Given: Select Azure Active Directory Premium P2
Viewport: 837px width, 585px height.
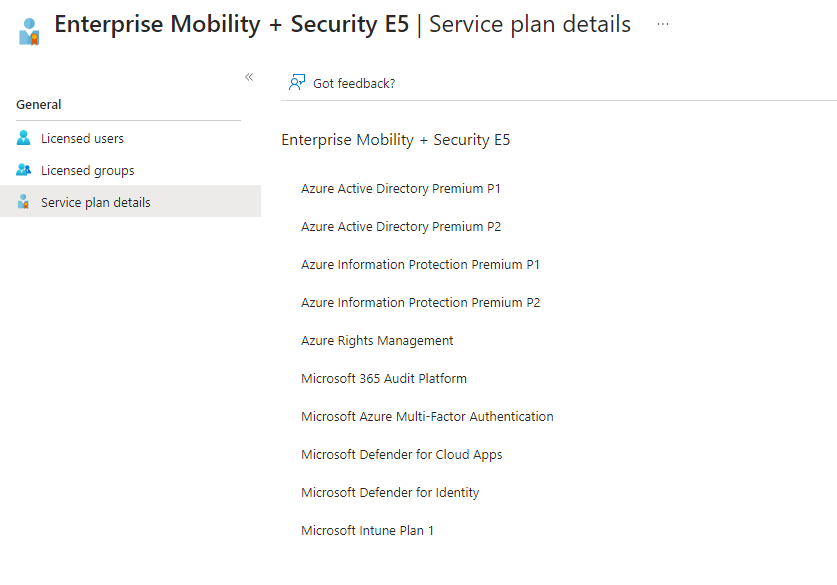Looking at the screenshot, I should tap(401, 227).
